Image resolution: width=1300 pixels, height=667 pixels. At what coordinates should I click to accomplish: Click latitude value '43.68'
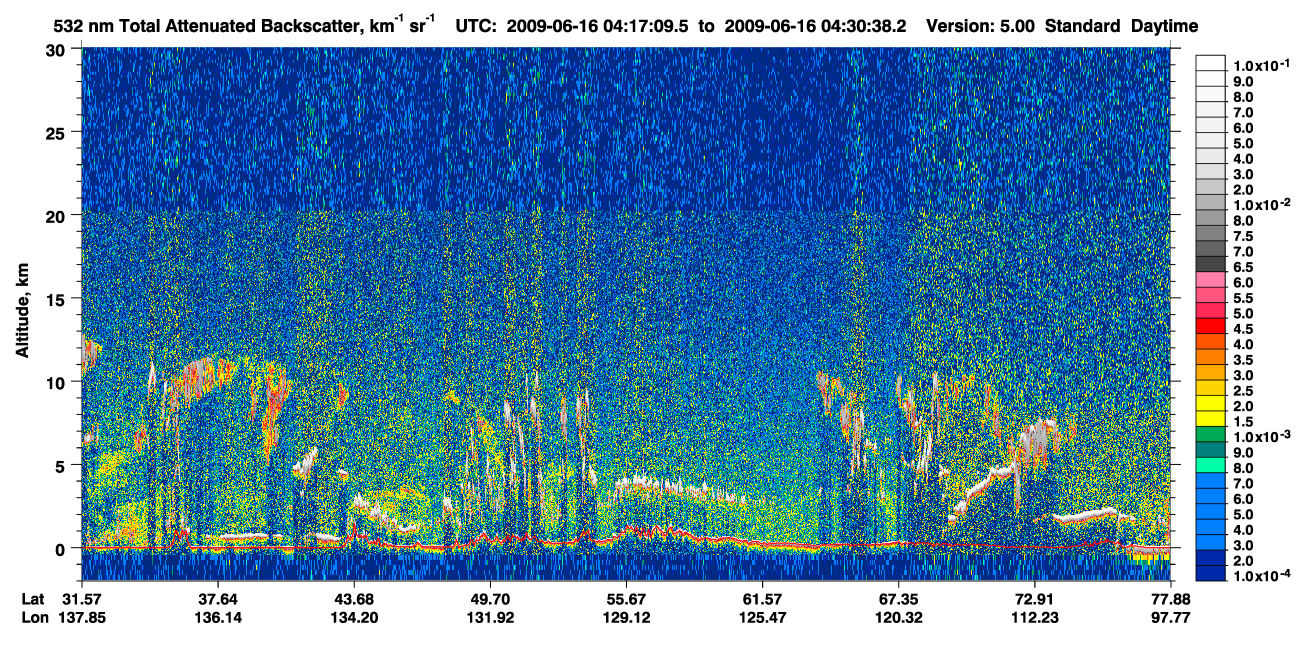click(354, 599)
